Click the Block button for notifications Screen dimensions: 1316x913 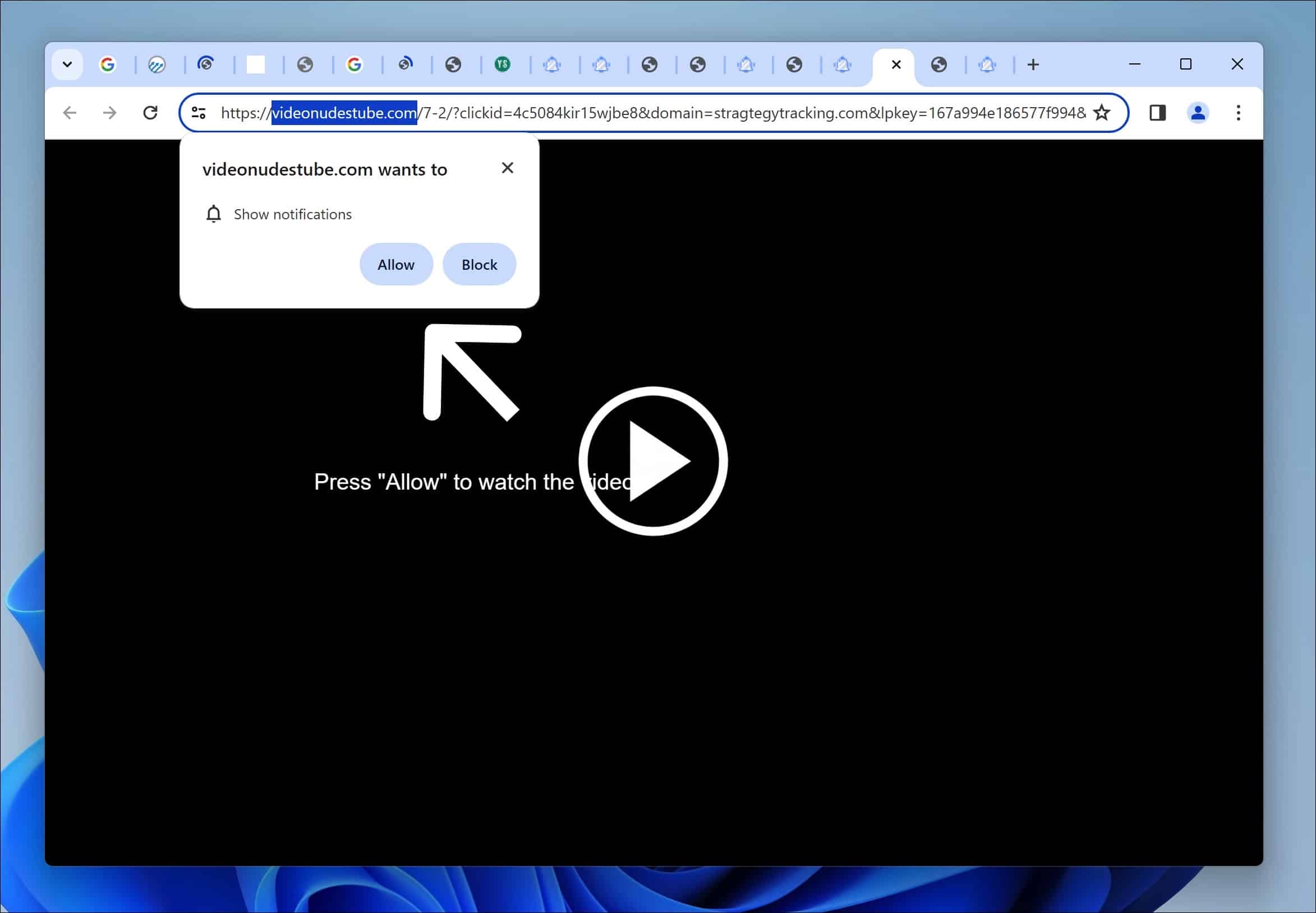click(x=479, y=264)
